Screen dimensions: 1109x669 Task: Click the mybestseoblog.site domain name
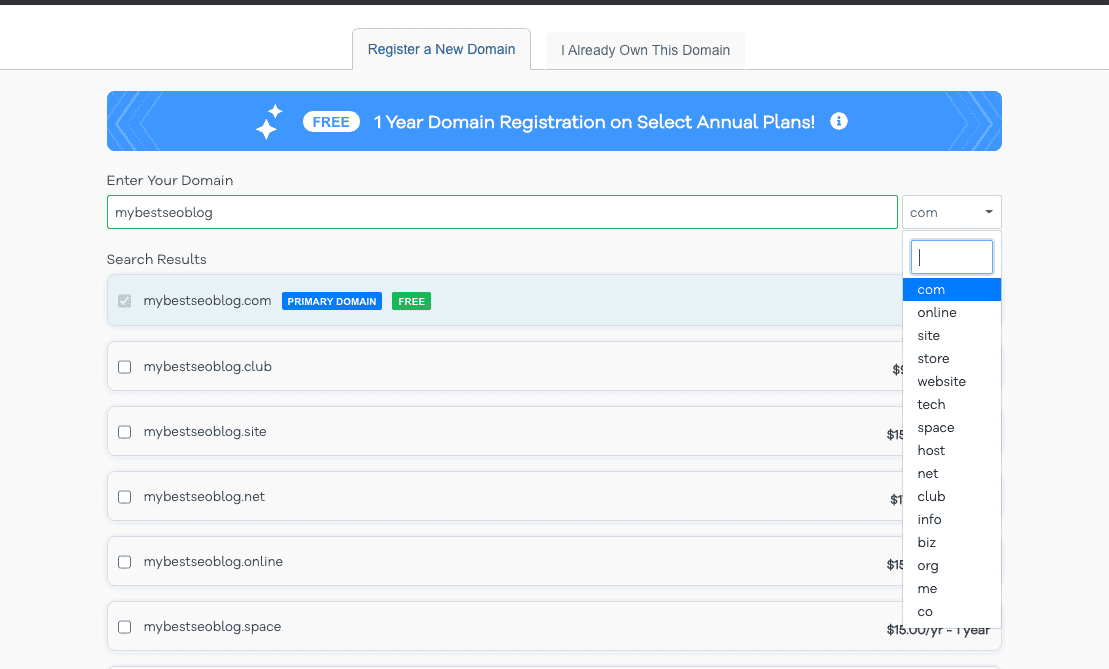205,431
